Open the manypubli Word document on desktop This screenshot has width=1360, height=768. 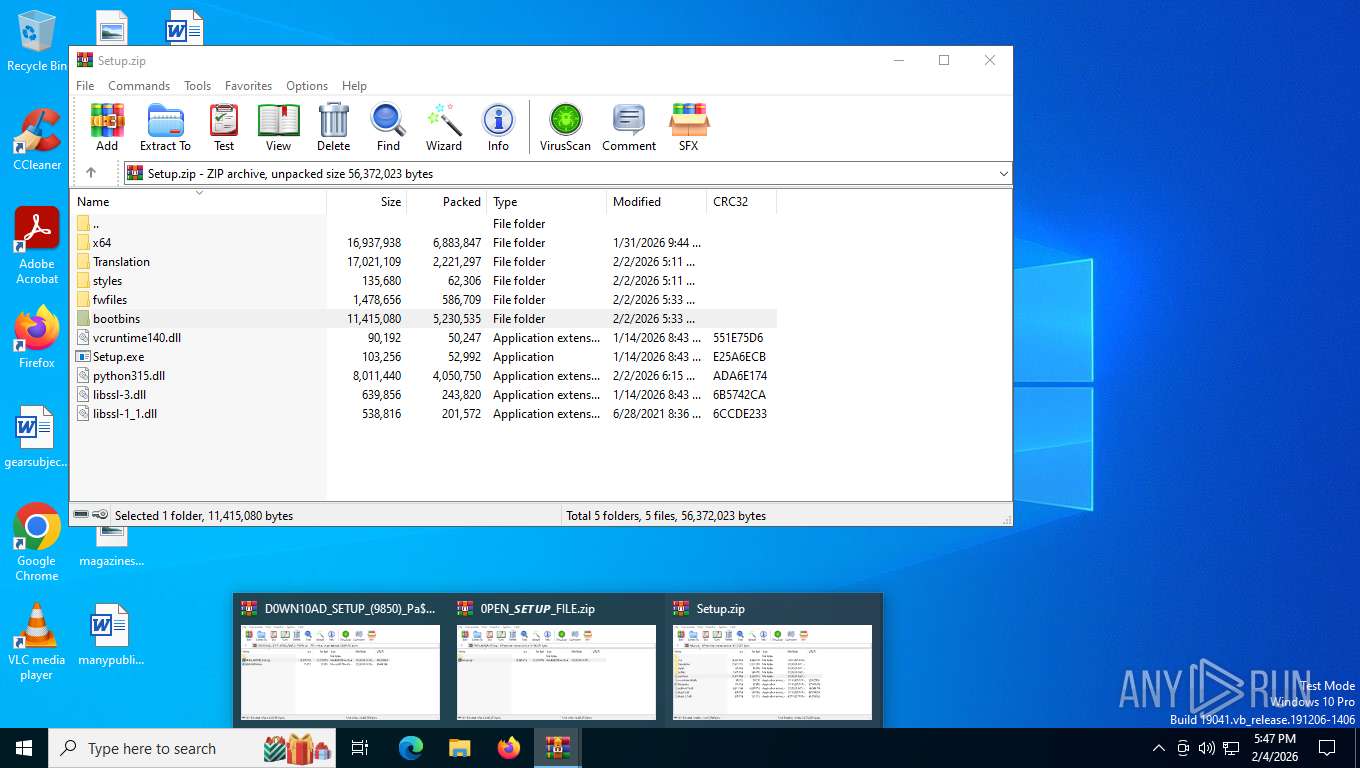(111, 635)
